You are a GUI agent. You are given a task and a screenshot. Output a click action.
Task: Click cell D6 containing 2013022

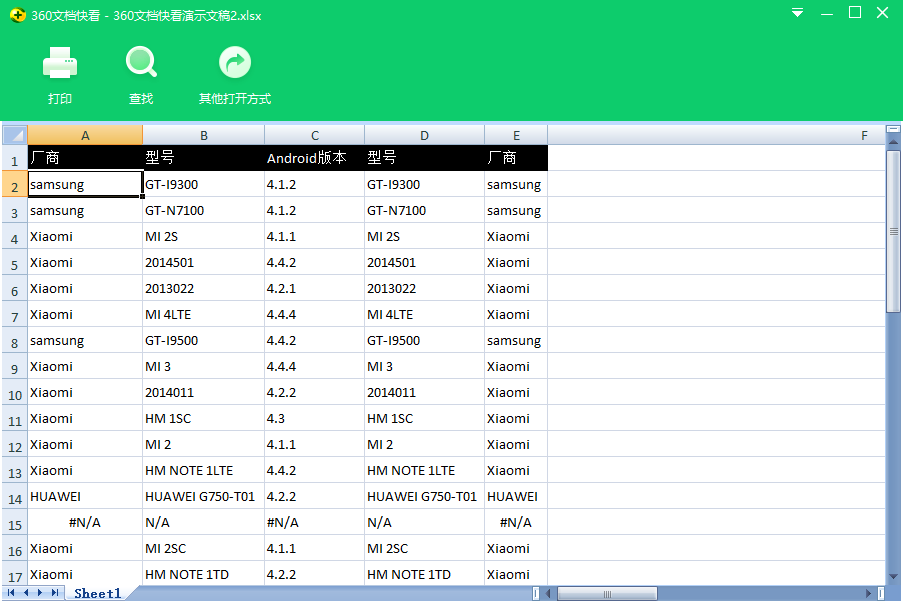[x=424, y=288]
